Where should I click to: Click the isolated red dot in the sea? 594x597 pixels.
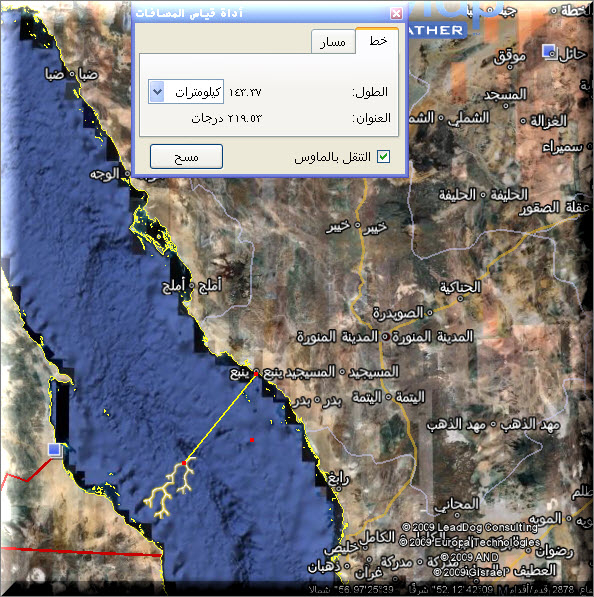coord(252,440)
